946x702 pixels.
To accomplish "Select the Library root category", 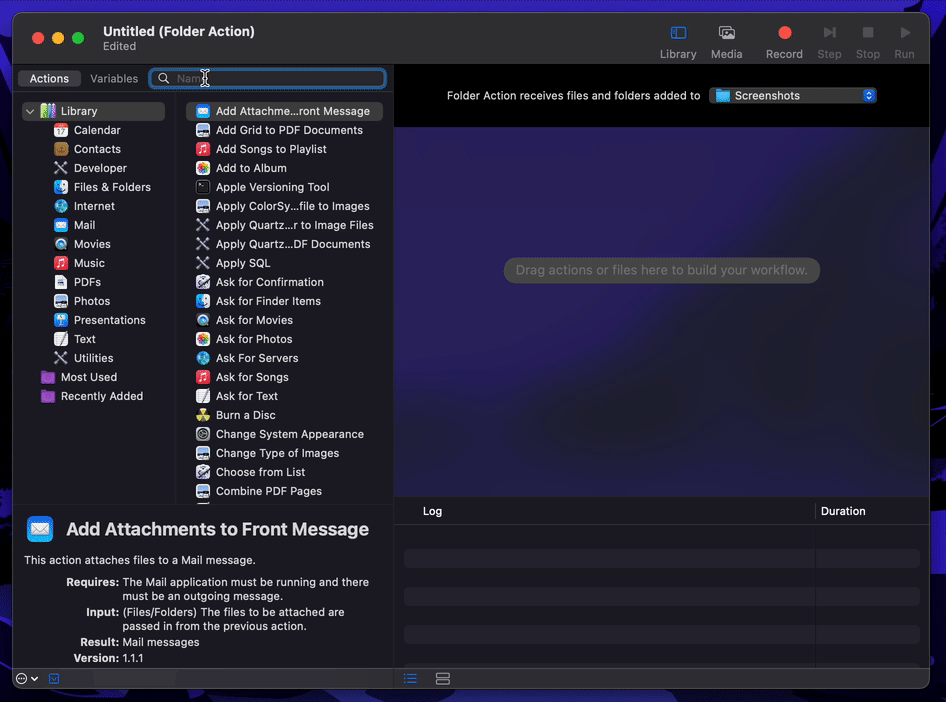I will [94, 111].
